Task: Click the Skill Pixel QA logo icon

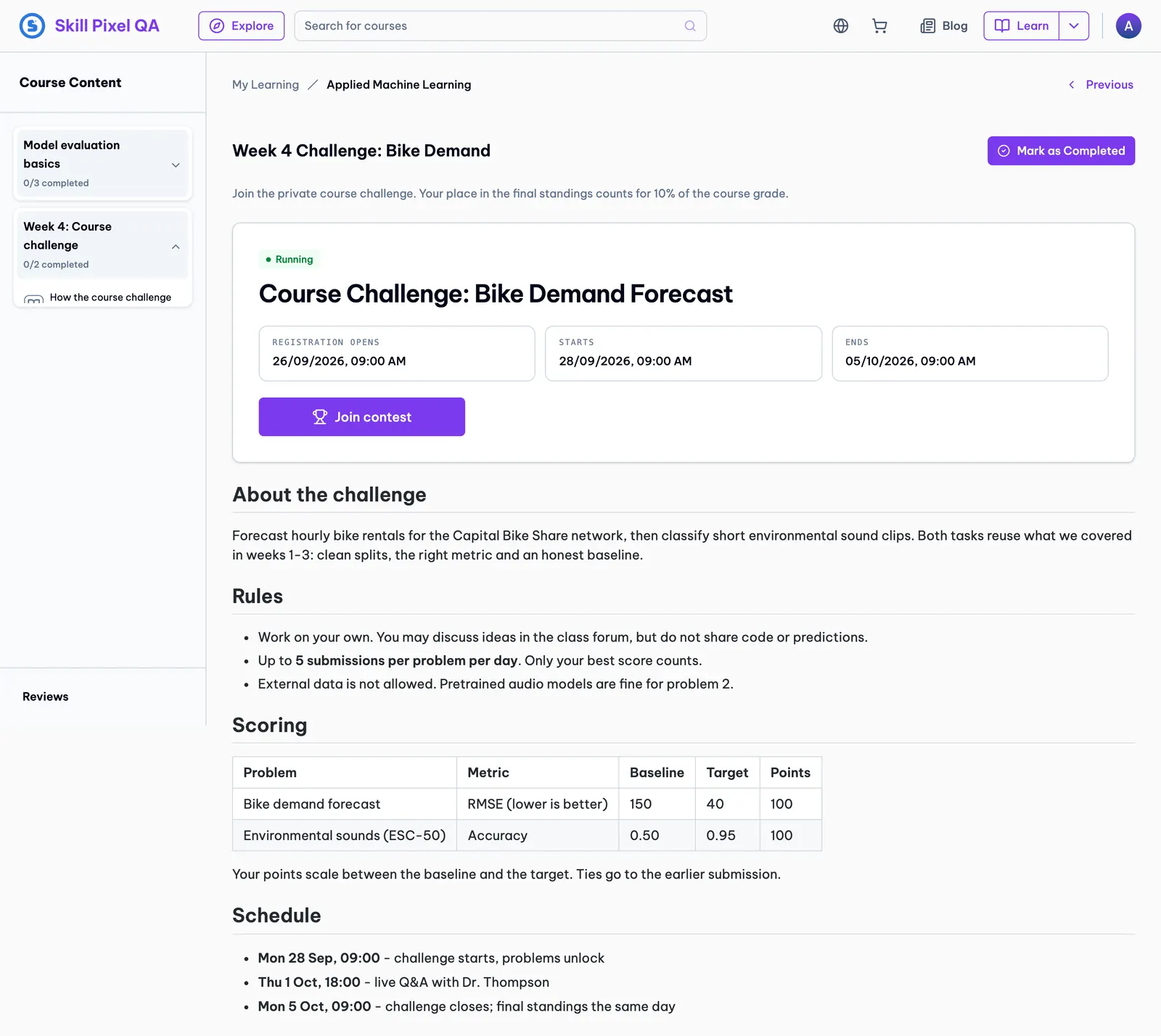Action: [32, 26]
